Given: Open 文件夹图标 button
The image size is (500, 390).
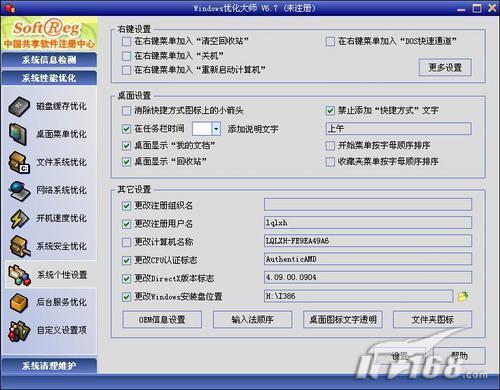Looking at the screenshot, I should point(432,320).
